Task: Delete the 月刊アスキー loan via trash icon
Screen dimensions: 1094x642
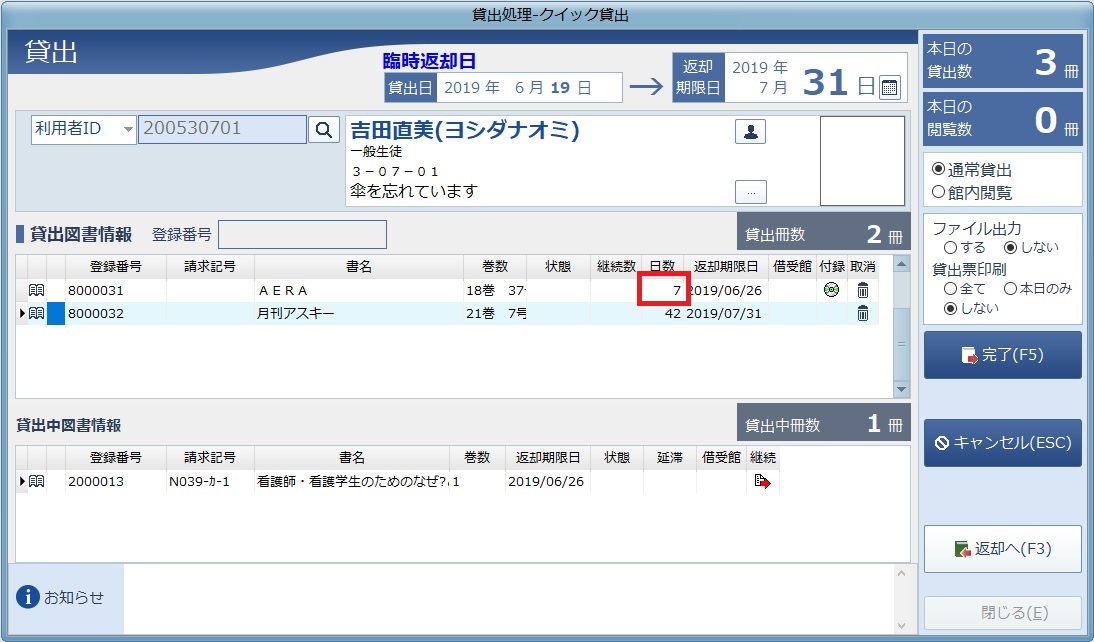Action: [863, 313]
